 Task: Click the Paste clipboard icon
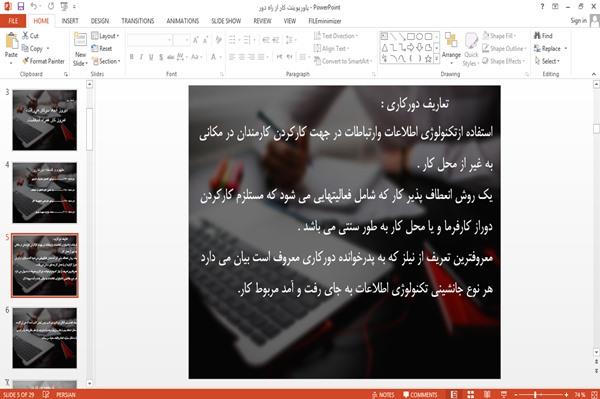point(11,41)
